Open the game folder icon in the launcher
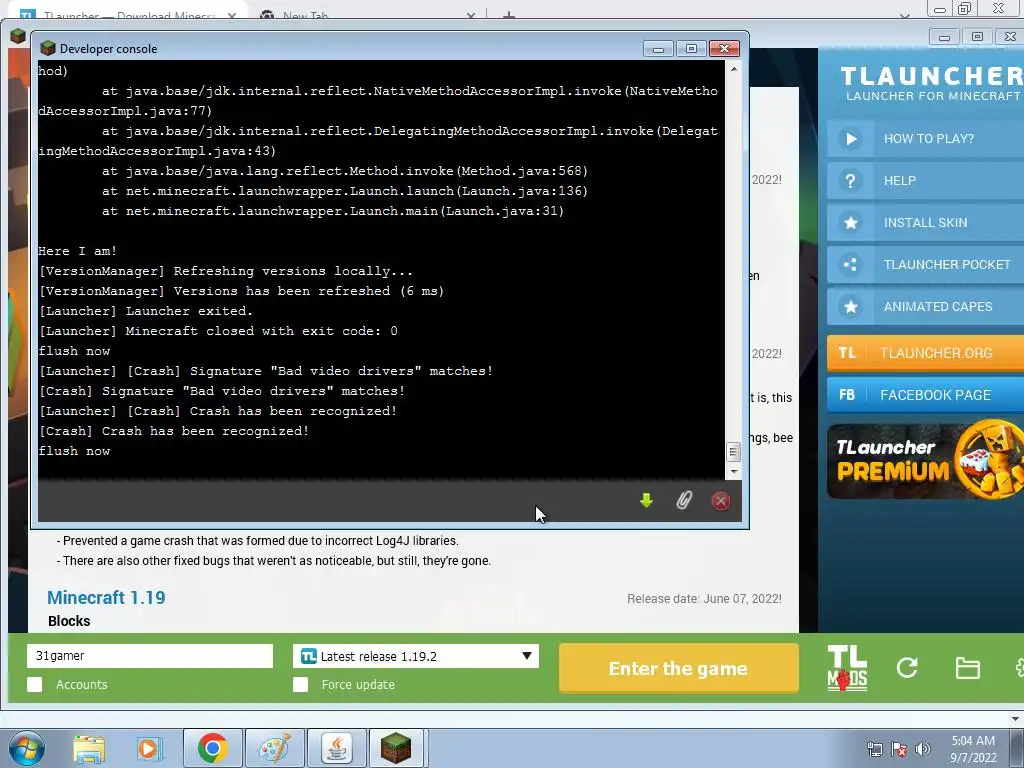The height and width of the screenshot is (768, 1024). (x=967, y=668)
